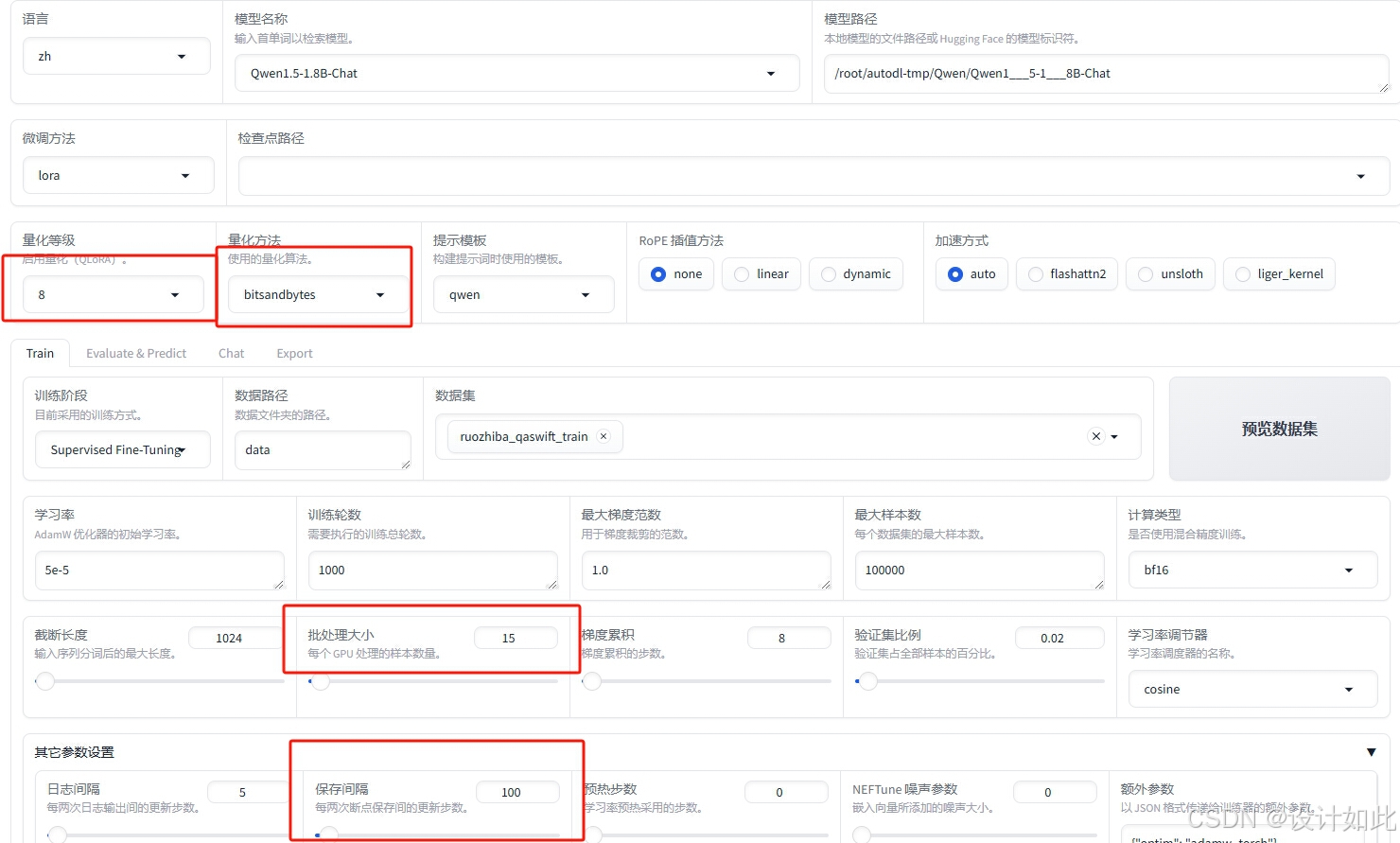This screenshot has width=1400, height=843.
Task: Click the learning rate field 5e-5
Action: (159, 571)
